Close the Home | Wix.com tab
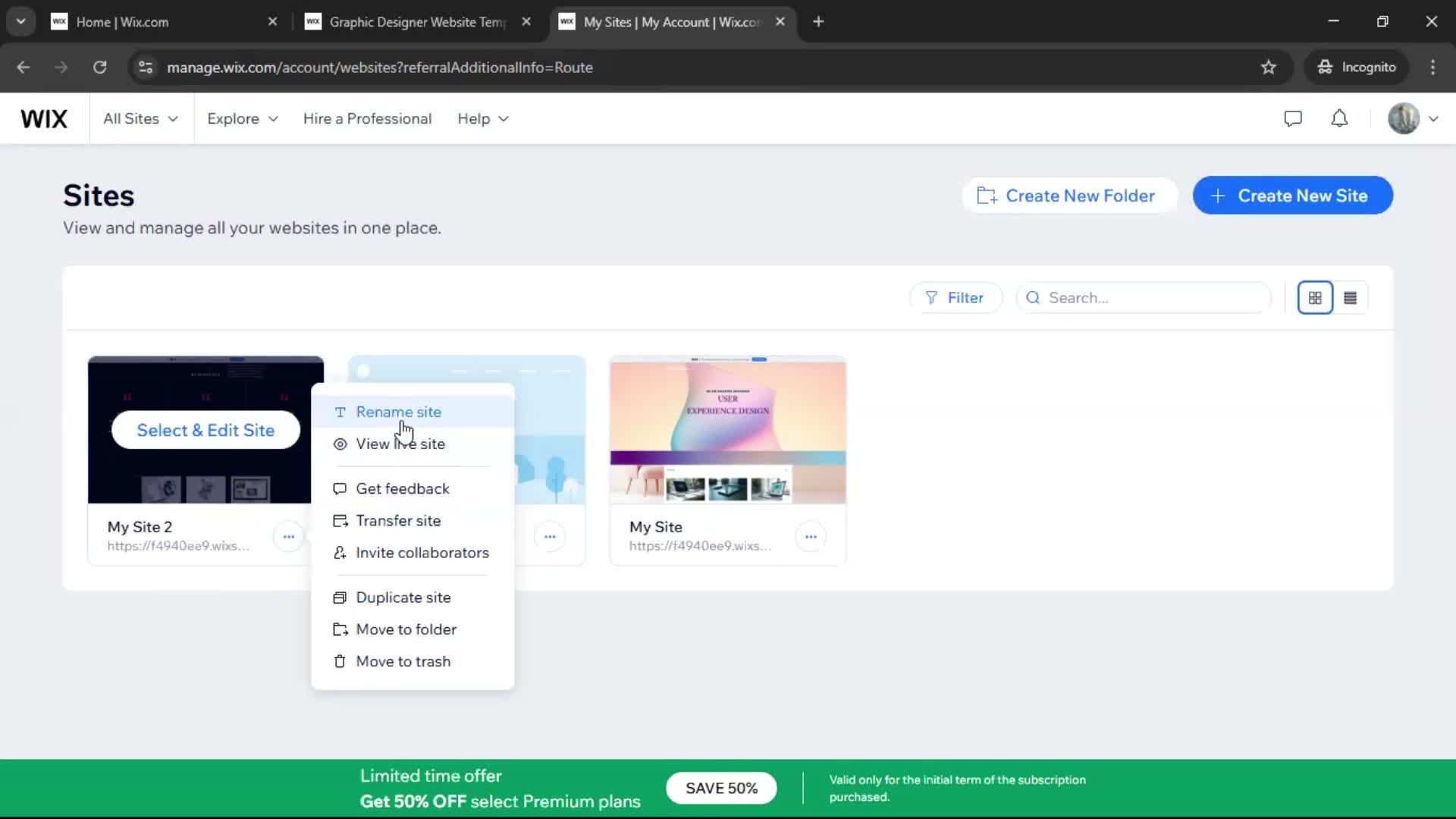The height and width of the screenshot is (819, 1456). (x=273, y=22)
